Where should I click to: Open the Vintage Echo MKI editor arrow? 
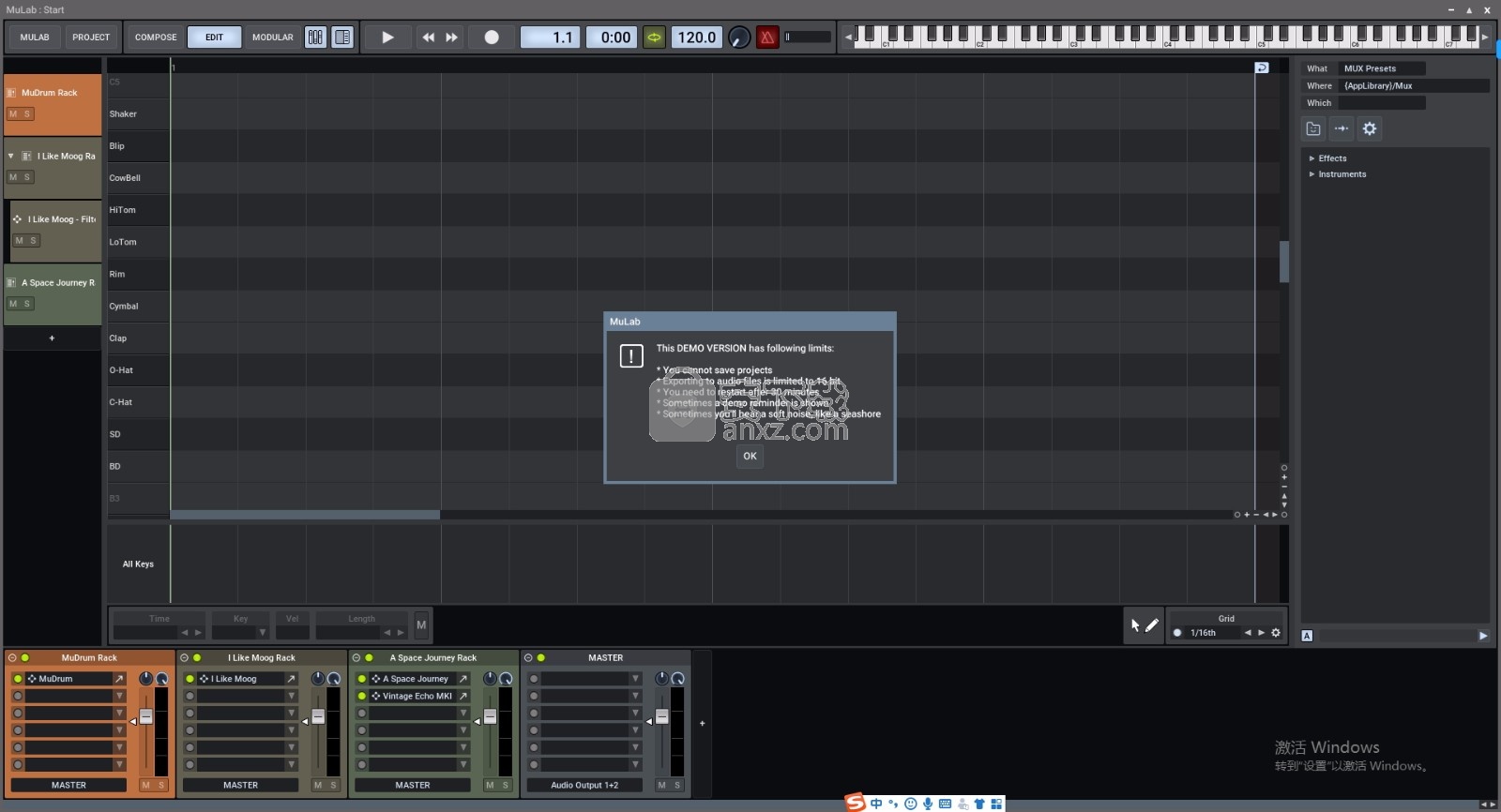pyautogui.click(x=462, y=696)
